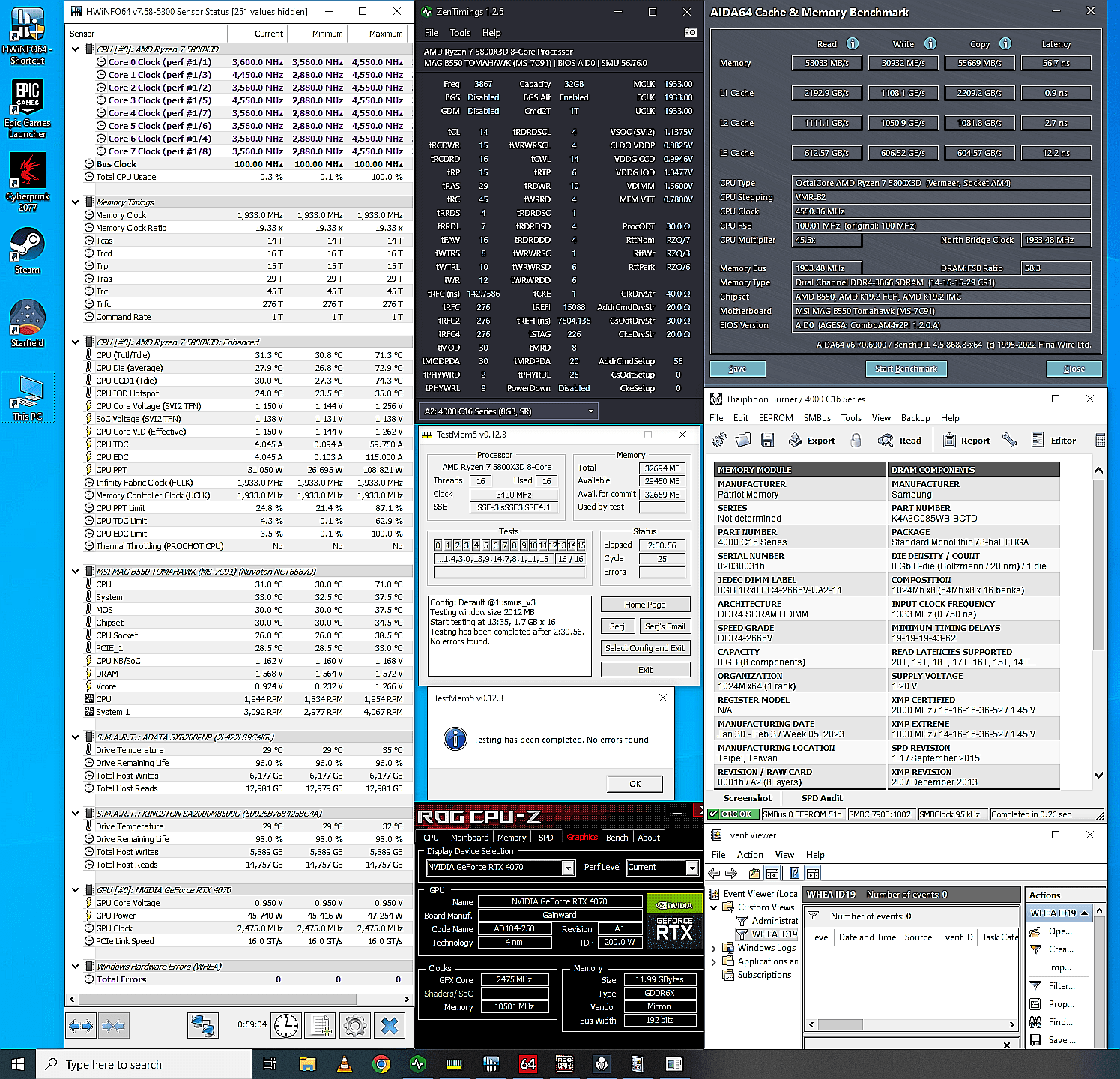Image resolution: width=1120 pixels, height=1079 pixels.
Task: Click Export in Thaiphoon Burner toolbar
Action: click(x=811, y=441)
